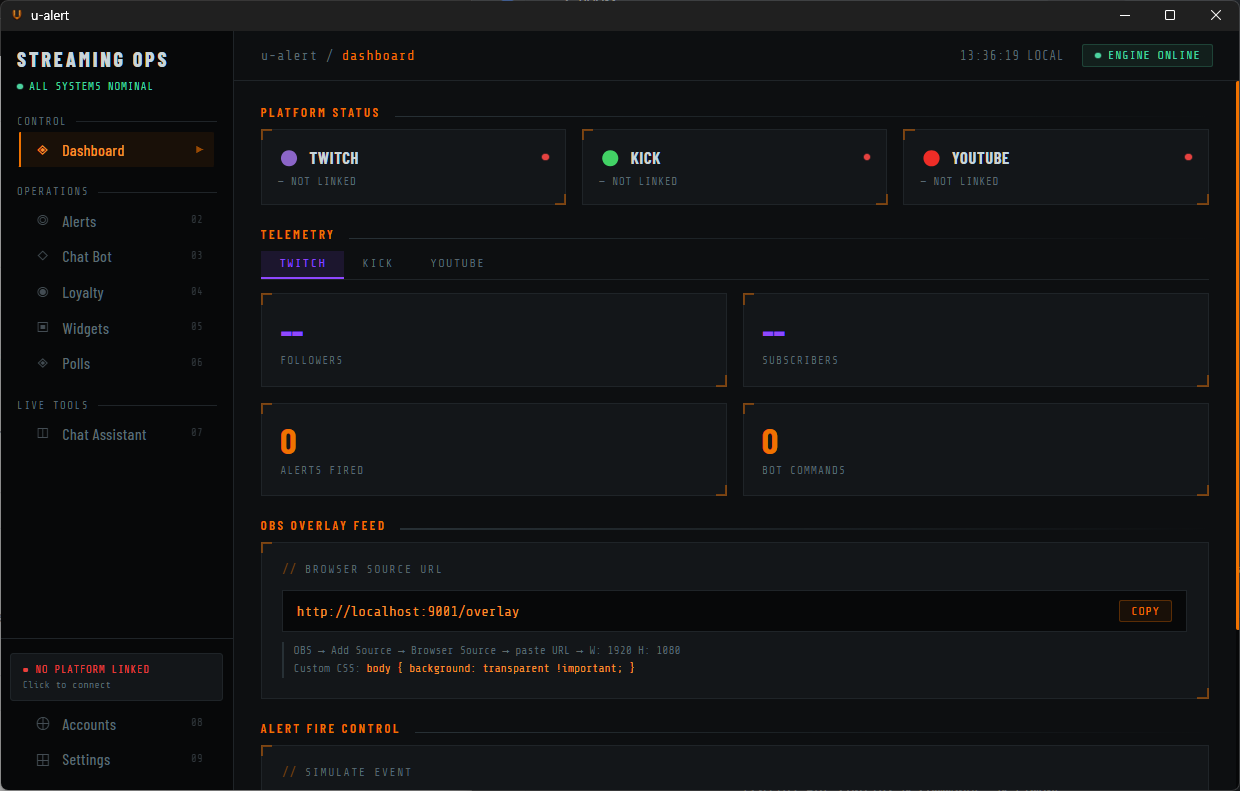This screenshot has height=791, width=1240.
Task: Select the Dashboard menu entry
Action: (117, 150)
